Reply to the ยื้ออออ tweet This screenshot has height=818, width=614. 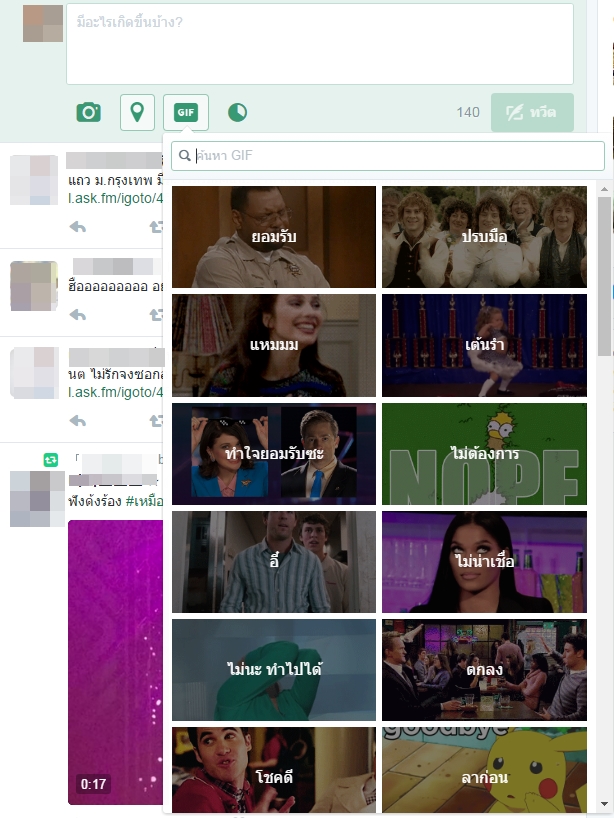tap(78, 315)
